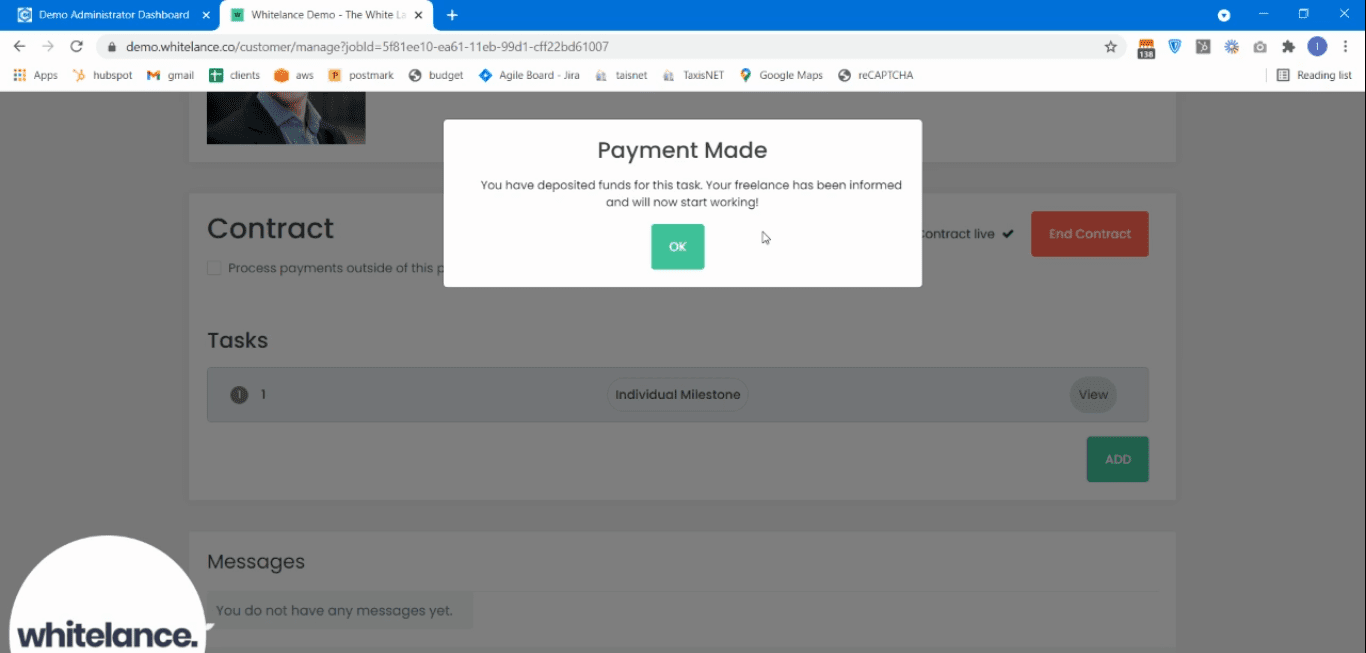Click OK in the Payment Made dialog
This screenshot has height=653, width=1366.
coord(678,247)
